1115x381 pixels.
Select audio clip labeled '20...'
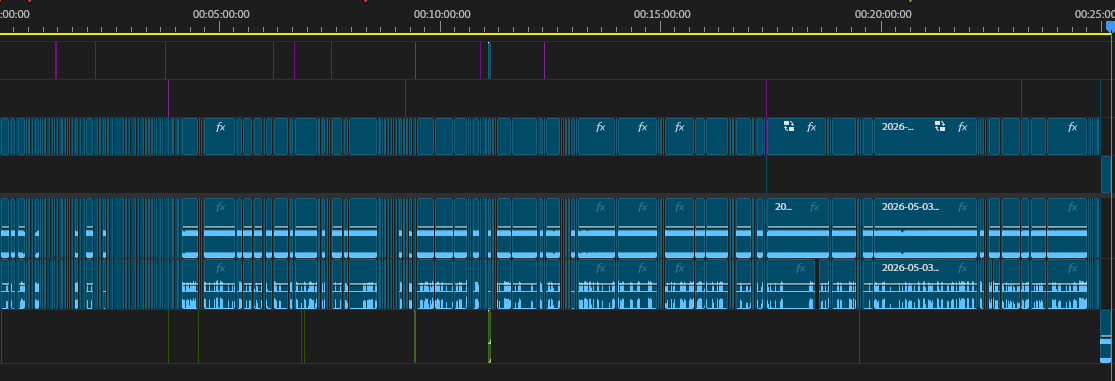pyautogui.click(x=797, y=227)
